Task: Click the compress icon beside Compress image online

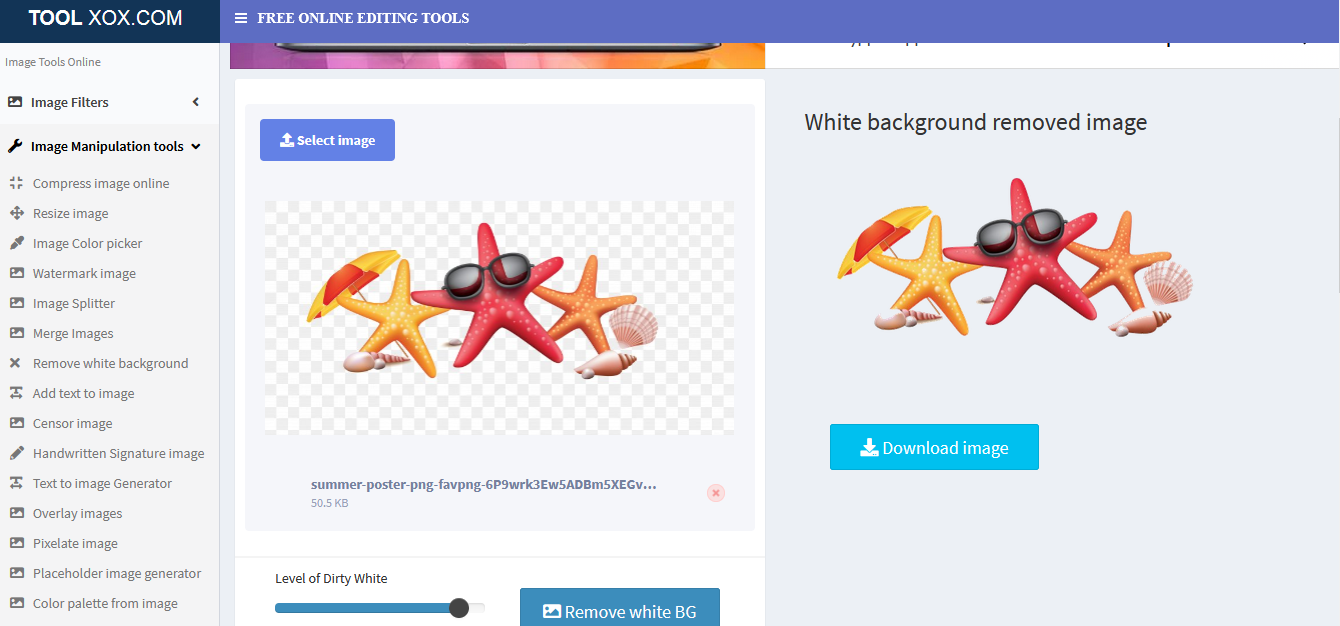Action: click(x=16, y=183)
